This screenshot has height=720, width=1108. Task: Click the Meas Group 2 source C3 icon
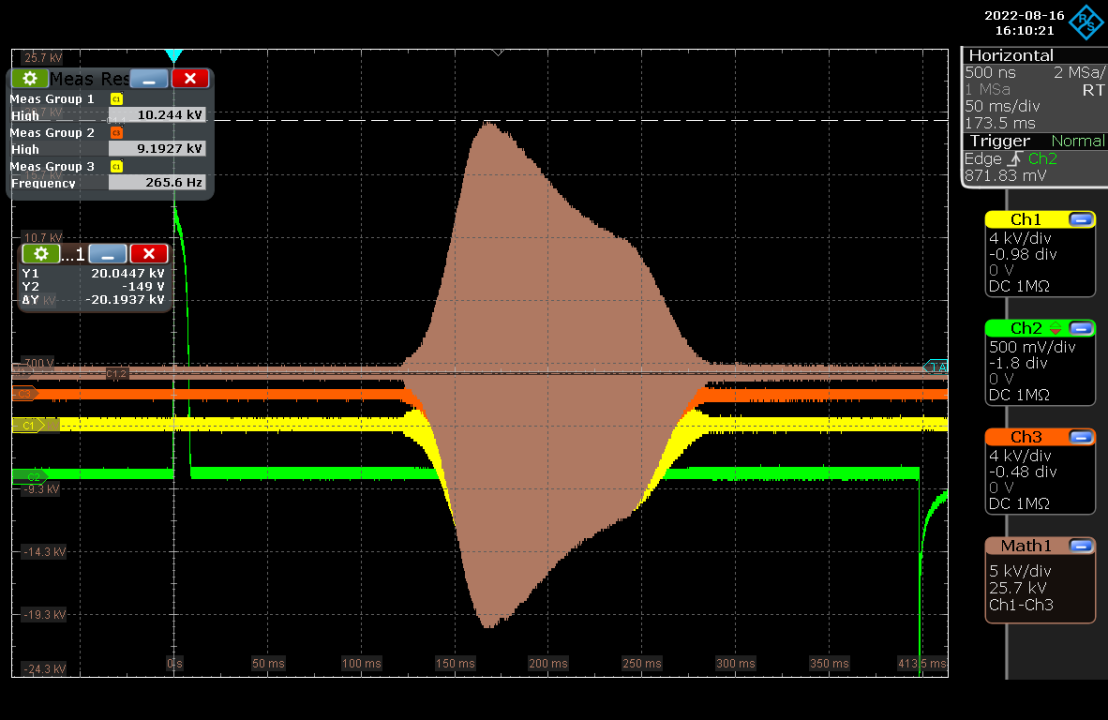(116, 133)
